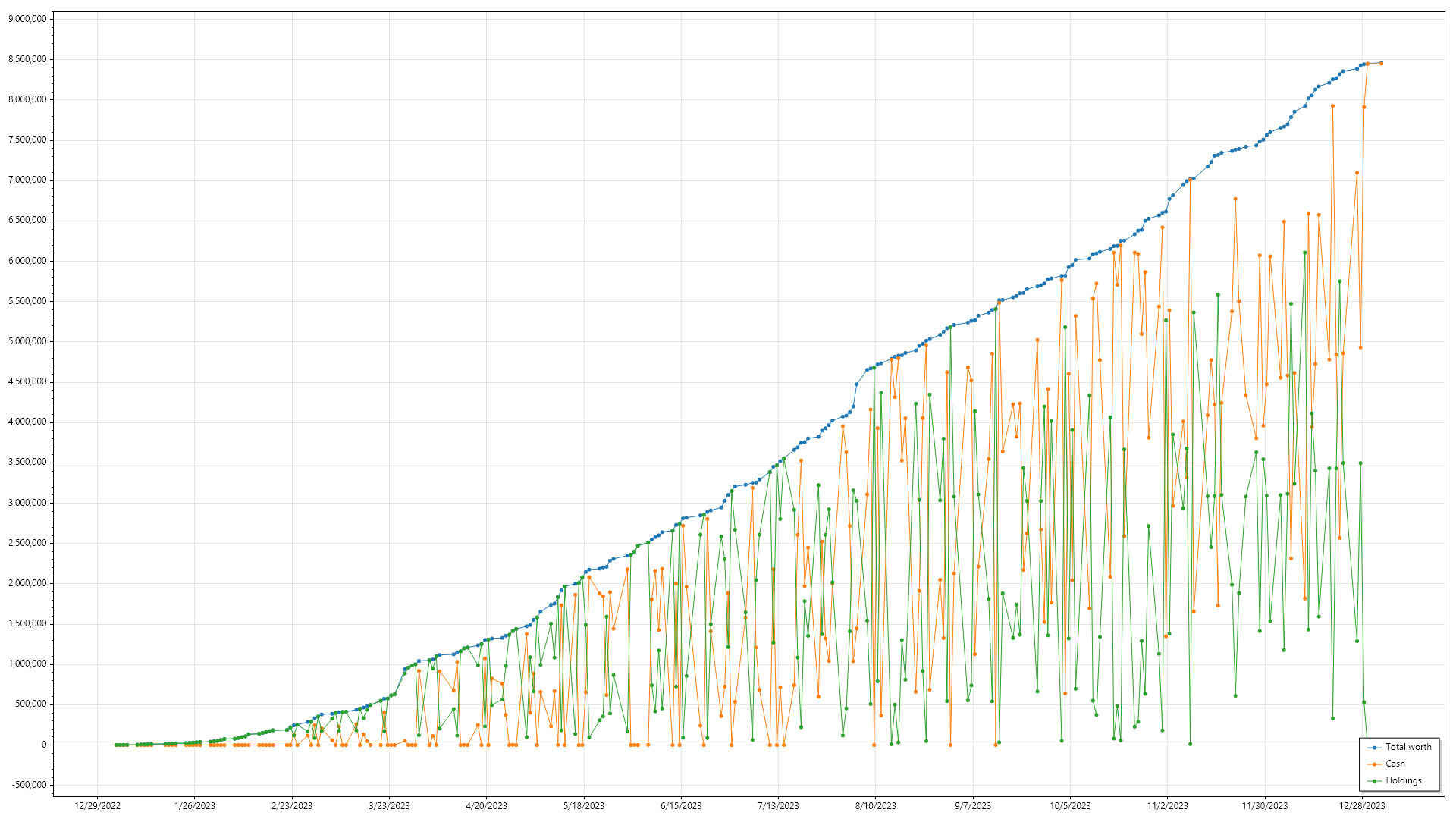Toggle the Cash series via its legend label

(x=1395, y=764)
